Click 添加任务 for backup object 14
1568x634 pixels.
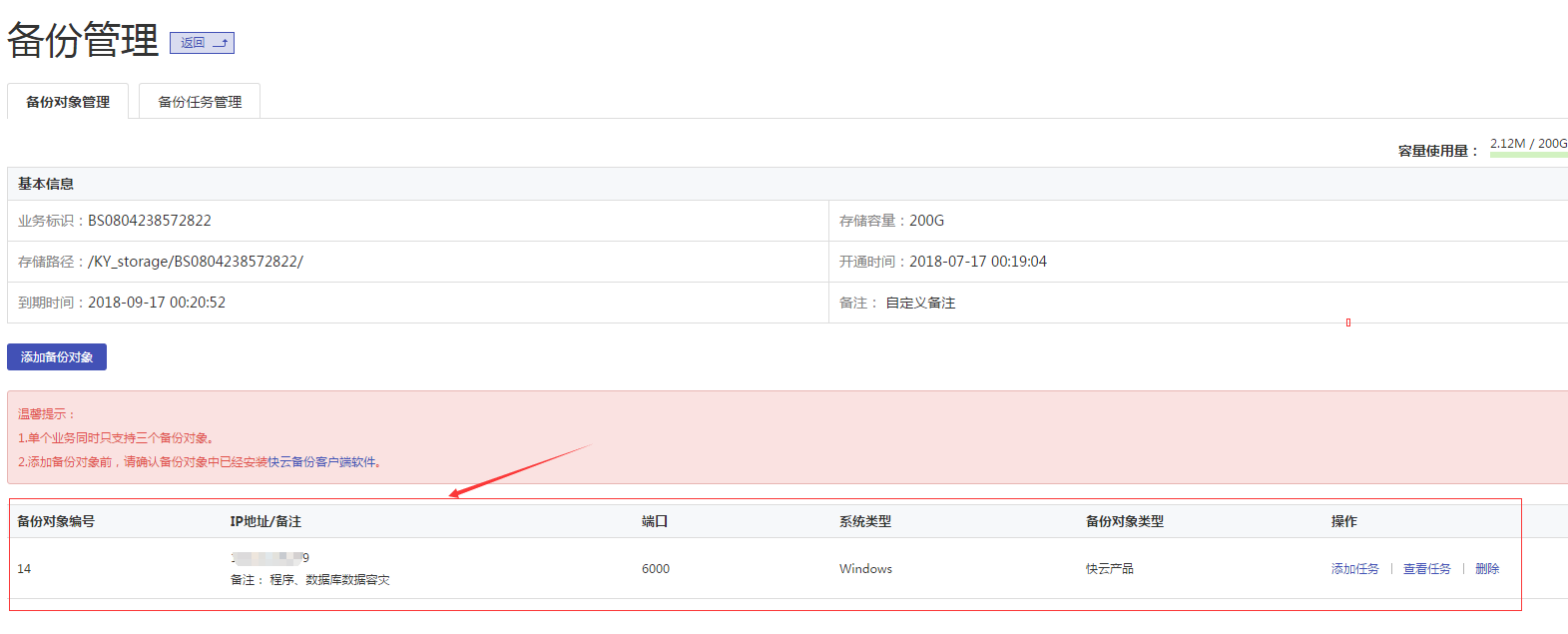pos(1354,569)
